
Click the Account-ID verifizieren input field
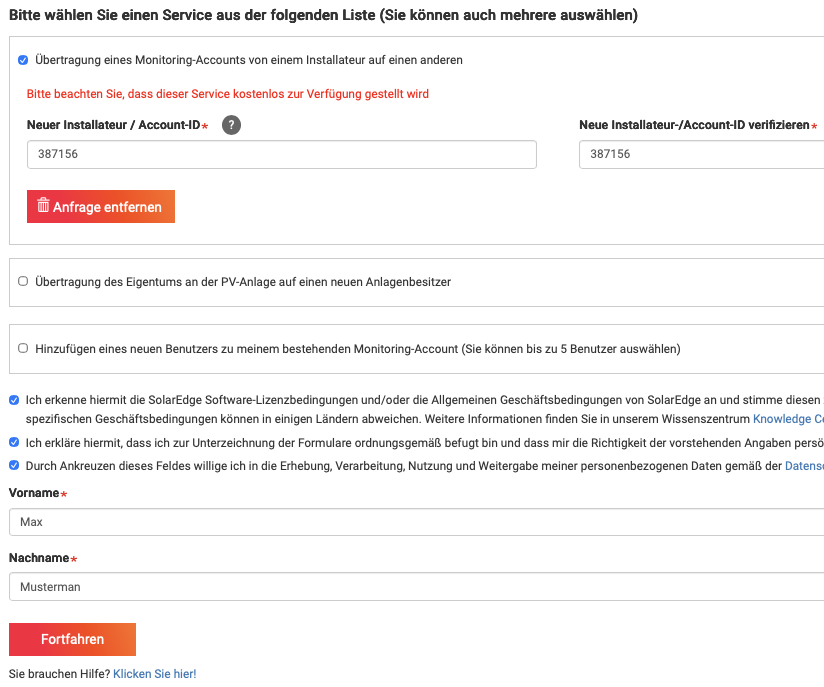[x=700, y=154]
